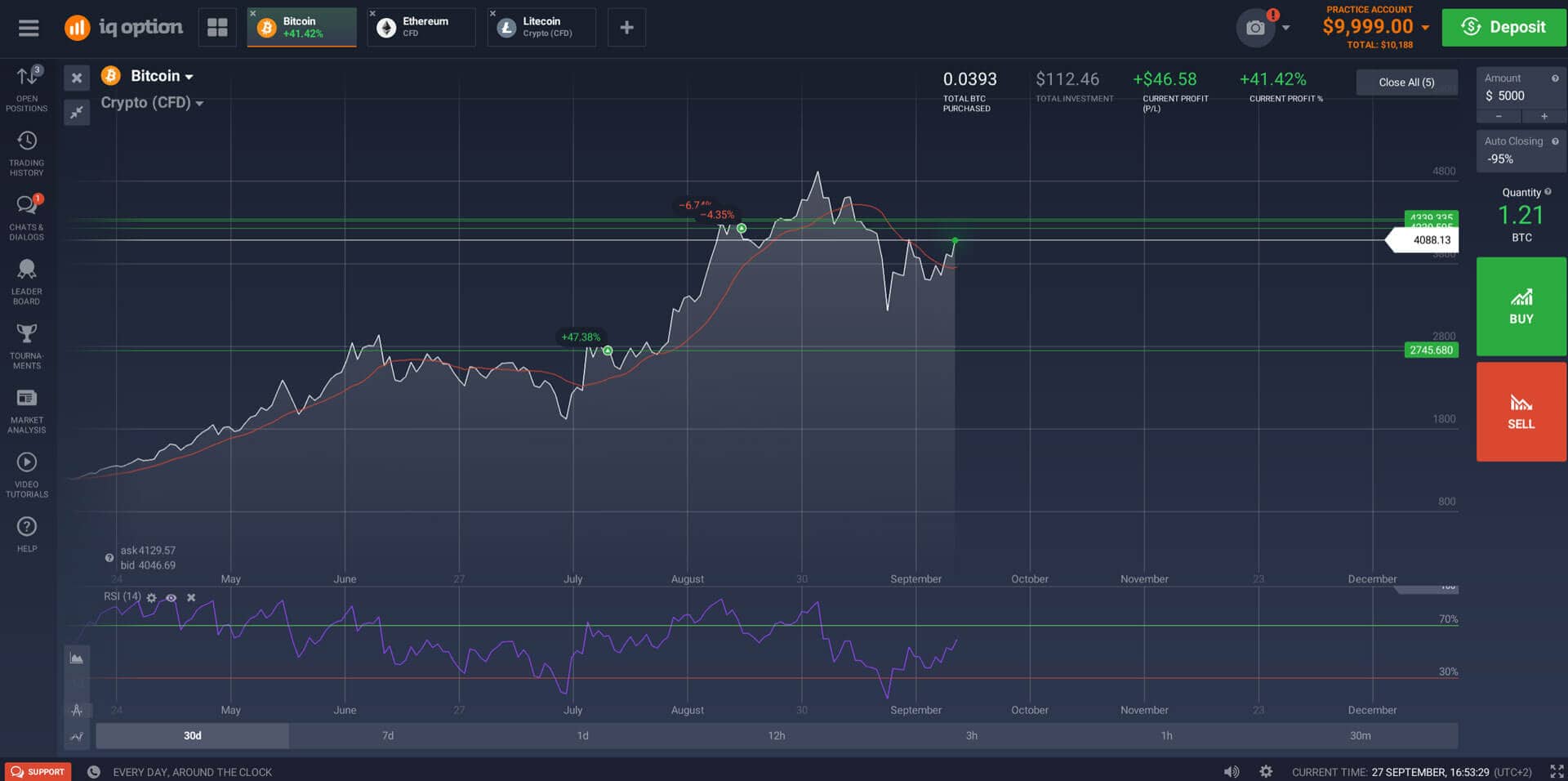Open the Open Positions sidebar panel
Screen dimensions: 1568x781
tap(27, 89)
